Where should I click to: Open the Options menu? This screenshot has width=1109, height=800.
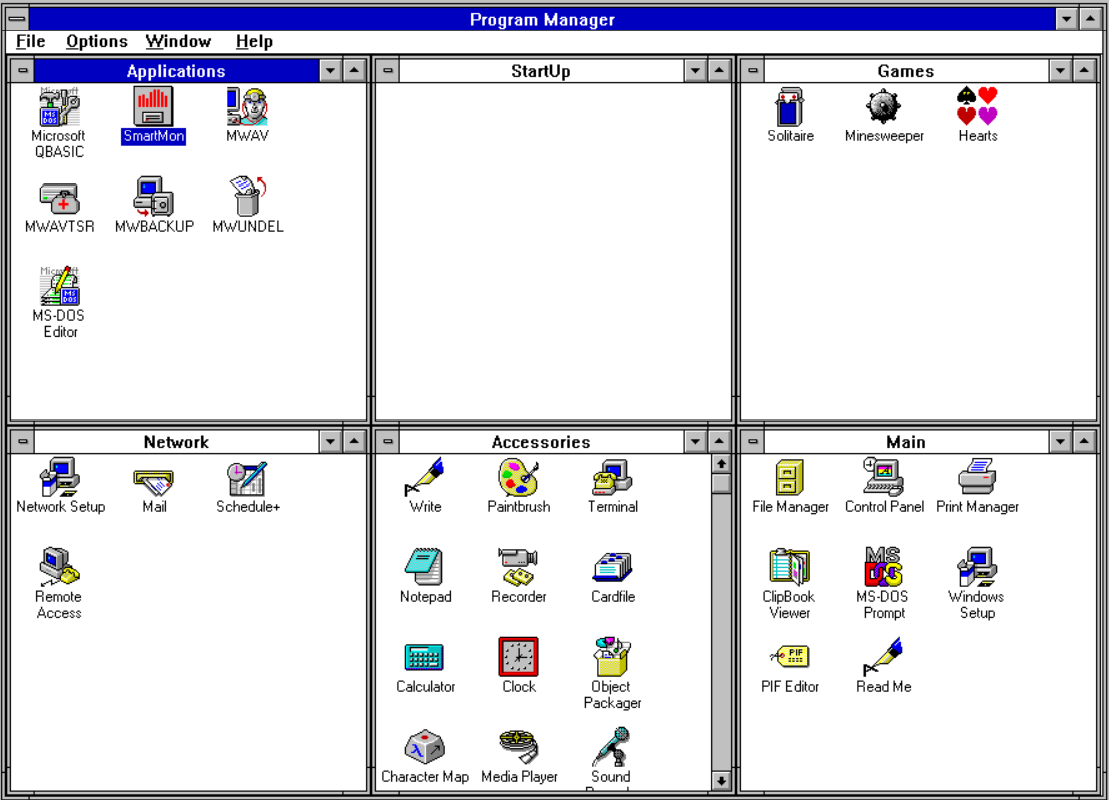point(97,42)
